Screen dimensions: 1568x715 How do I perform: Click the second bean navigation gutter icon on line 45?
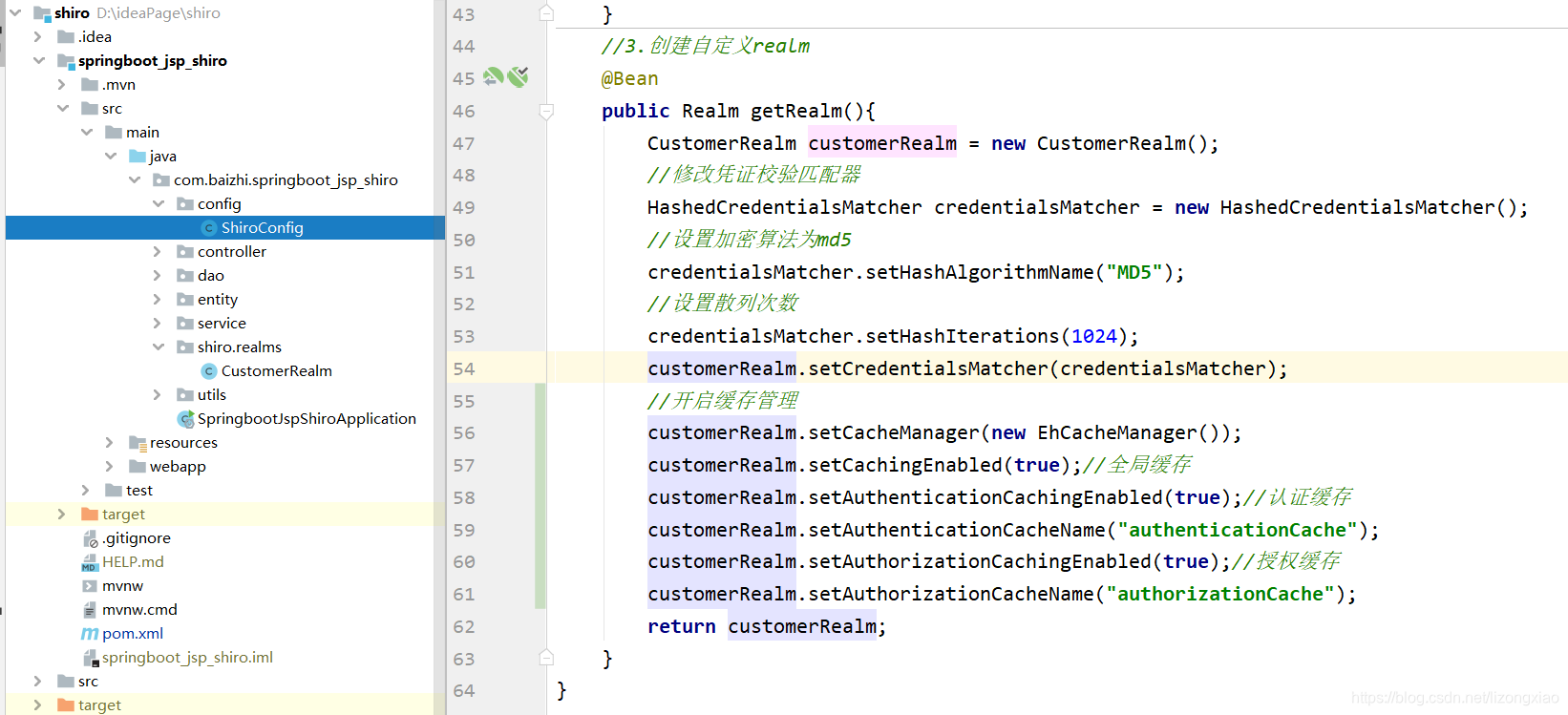(519, 77)
